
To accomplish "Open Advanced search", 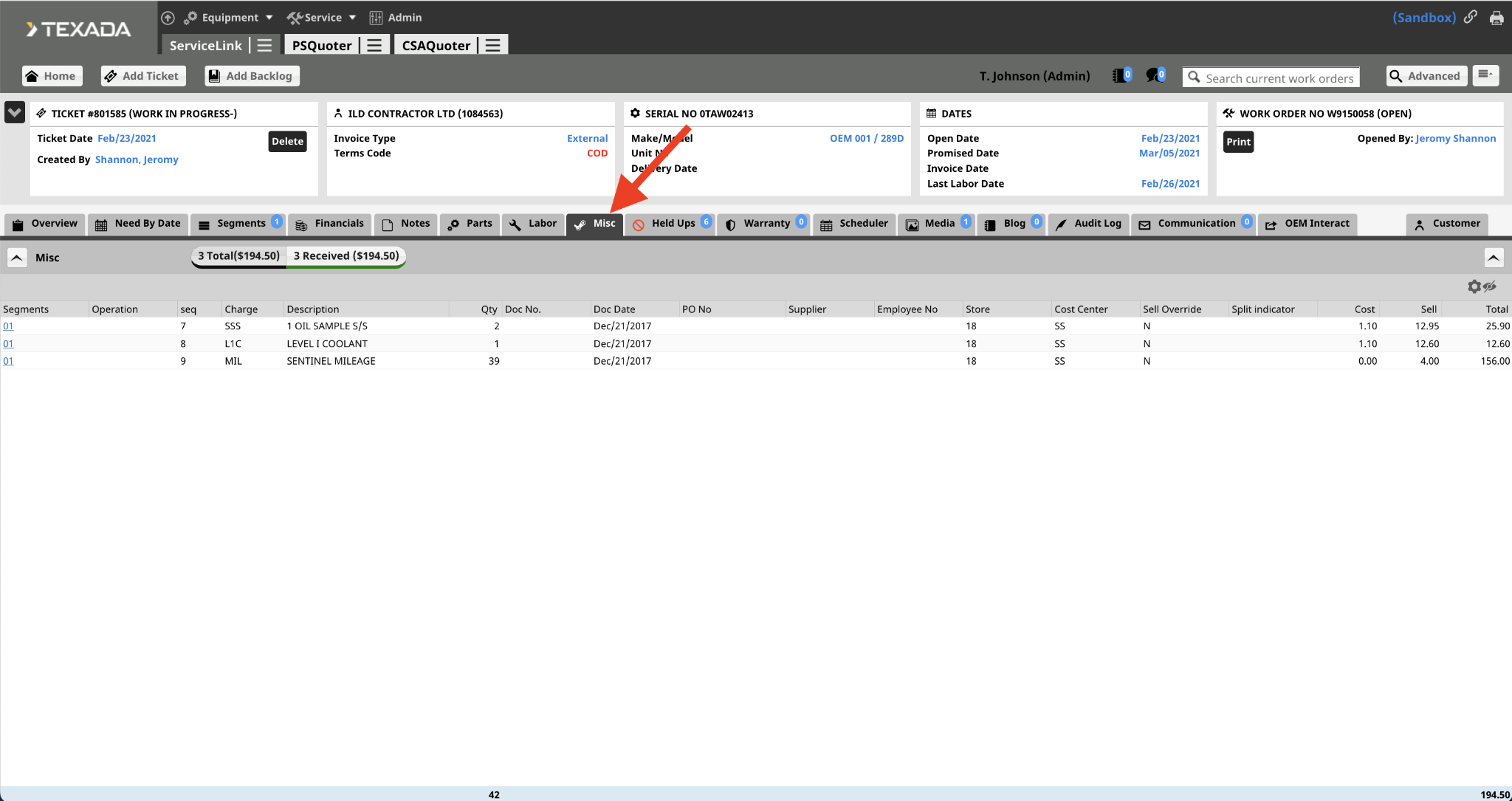I will tap(1426, 76).
